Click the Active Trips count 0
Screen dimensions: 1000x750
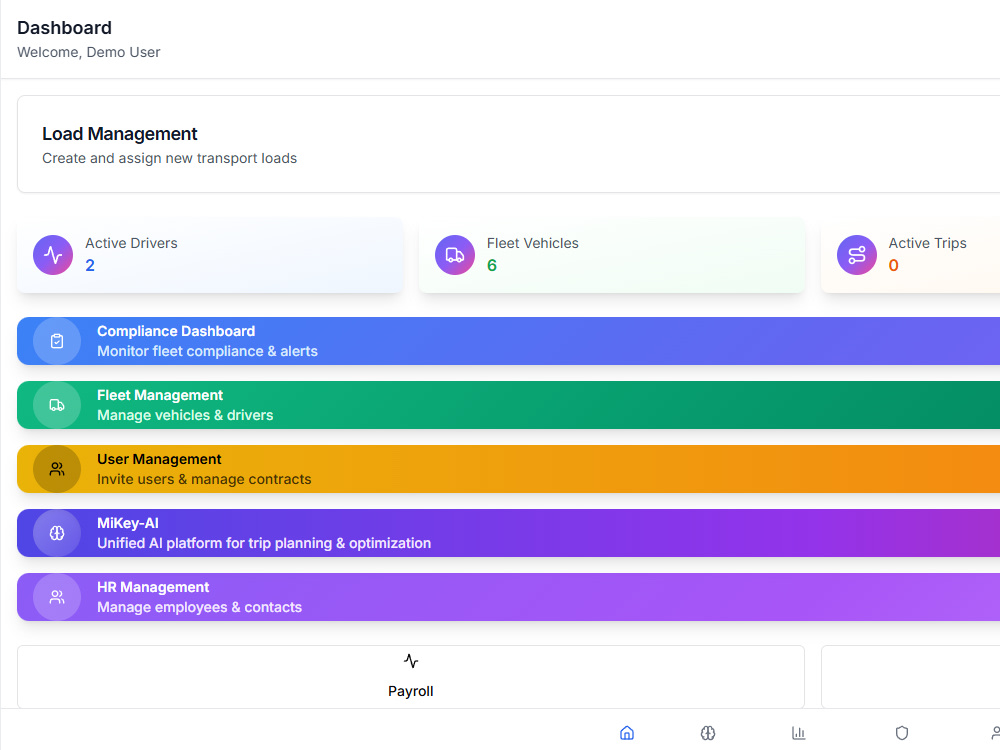click(x=893, y=265)
